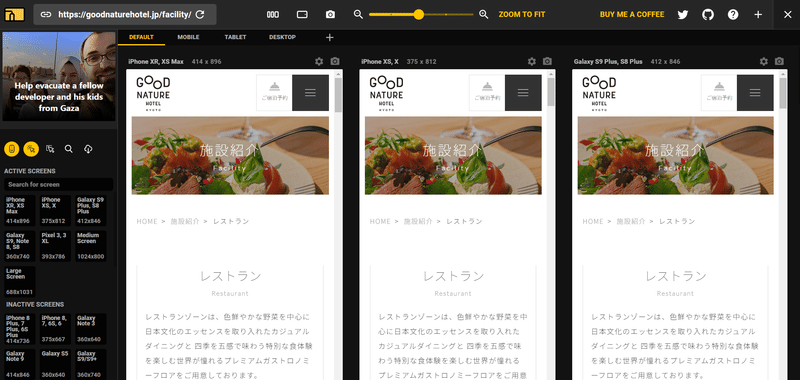The image size is (800, 380).
Task: Click the BUY ME A COFFEE link
Action: [632, 14]
